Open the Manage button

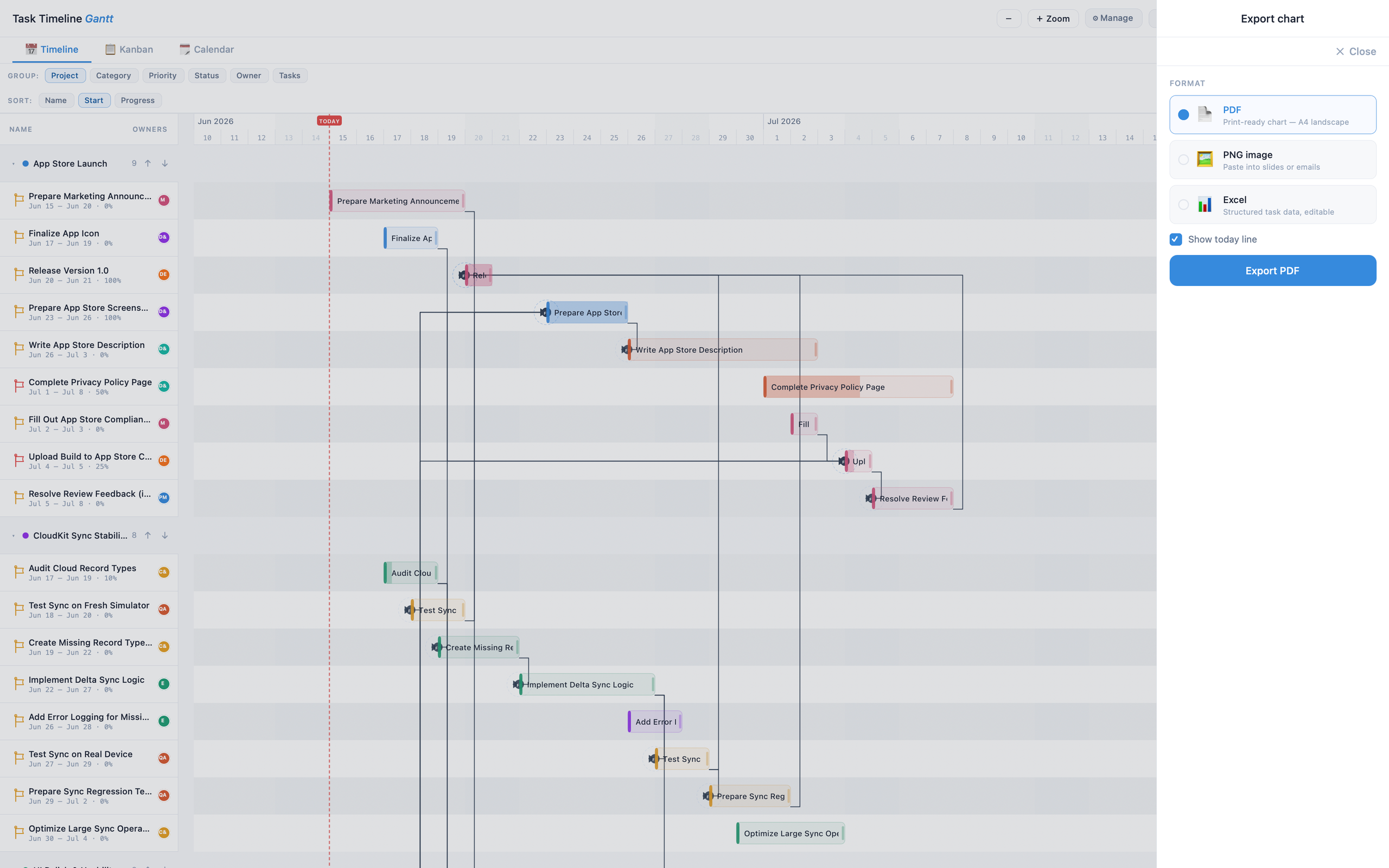1113,18
